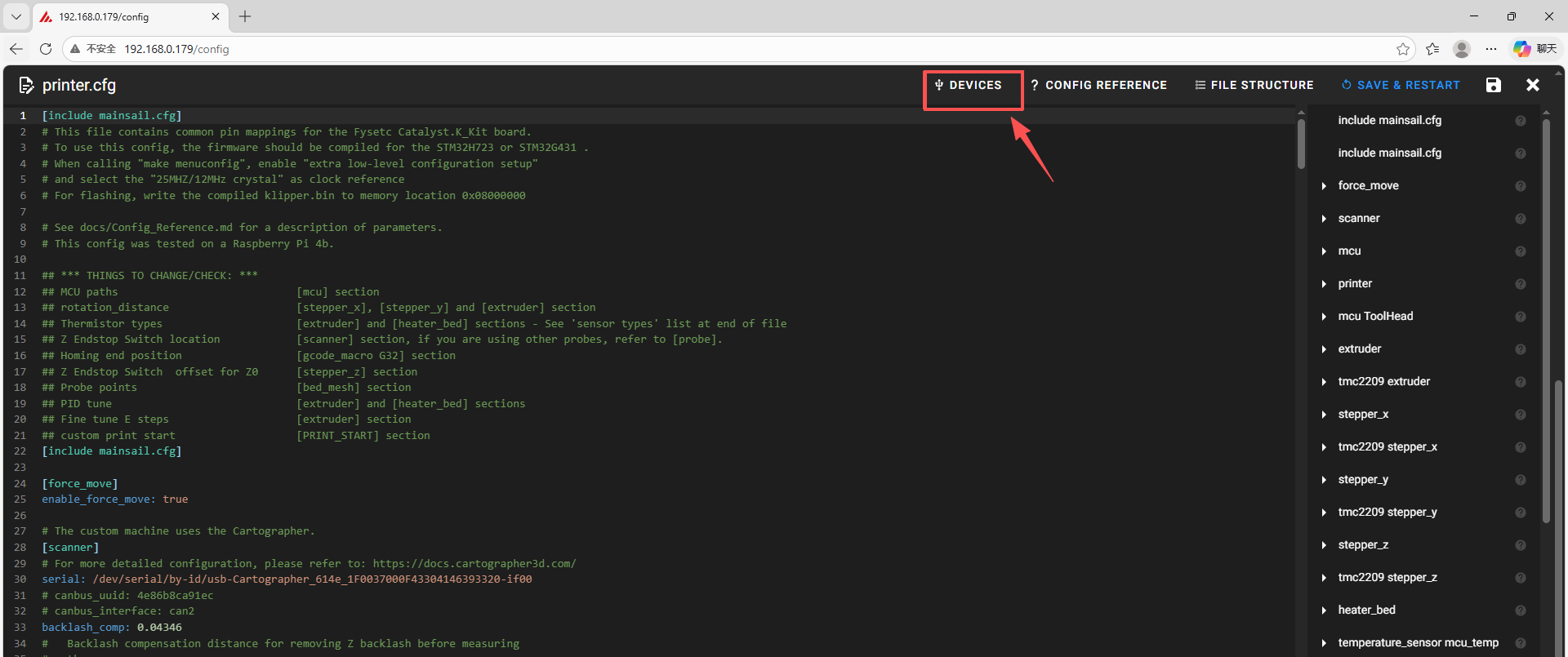Viewport: 1568px width, 657px height.
Task: Expand the temperature_sensor mcu_temp arrow
Action: 1324,643
